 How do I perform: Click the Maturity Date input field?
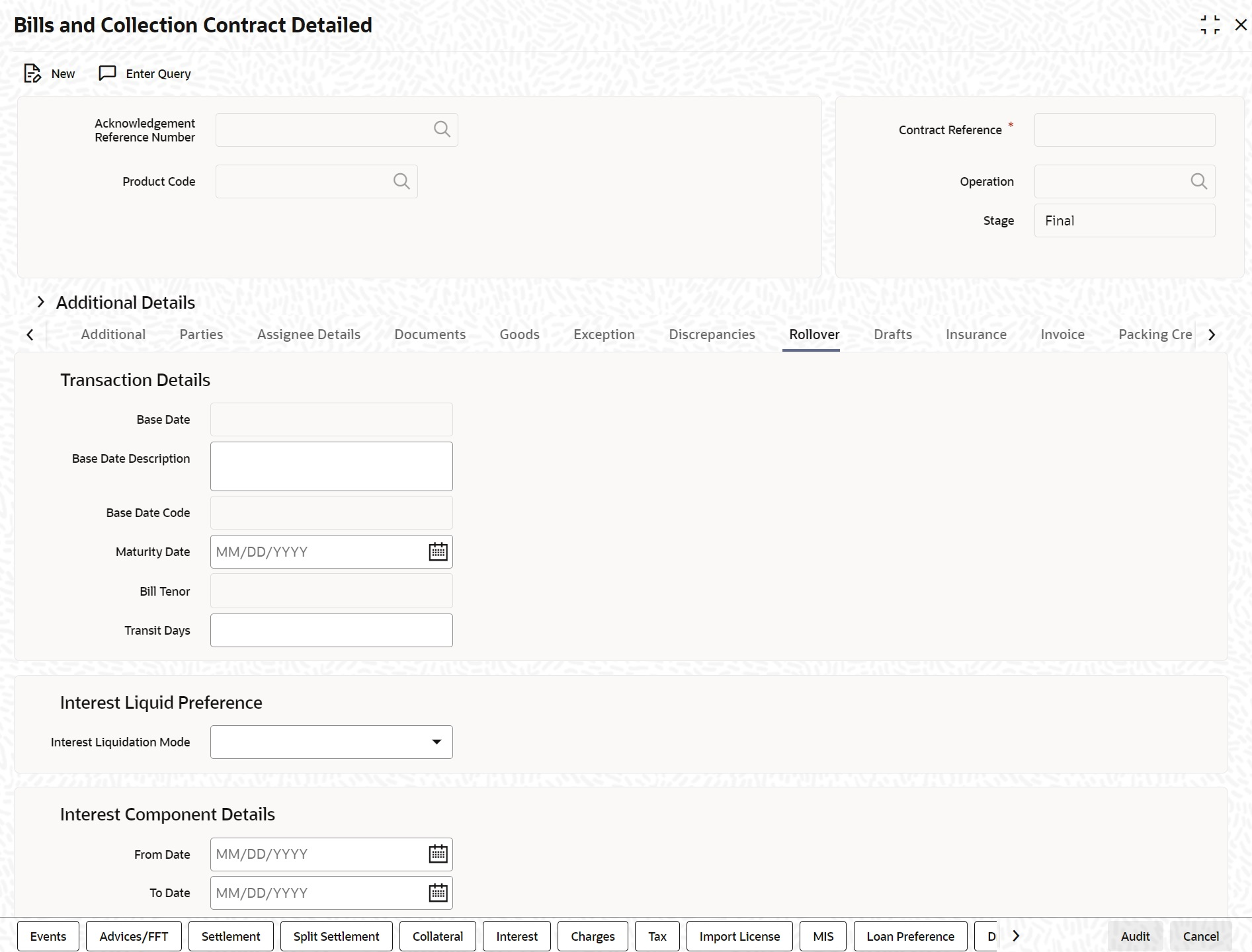coord(331,551)
